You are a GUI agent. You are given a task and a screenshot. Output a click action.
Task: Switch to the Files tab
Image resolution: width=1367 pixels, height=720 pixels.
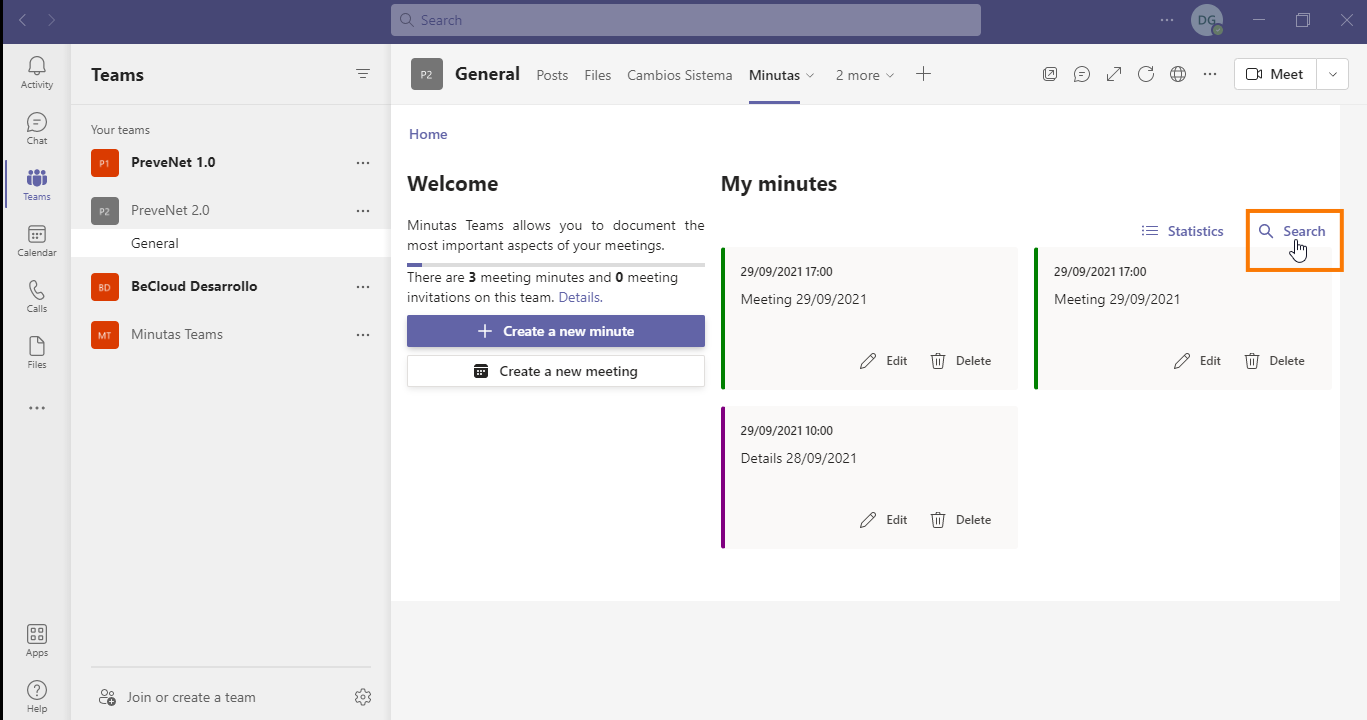(x=598, y=75)
